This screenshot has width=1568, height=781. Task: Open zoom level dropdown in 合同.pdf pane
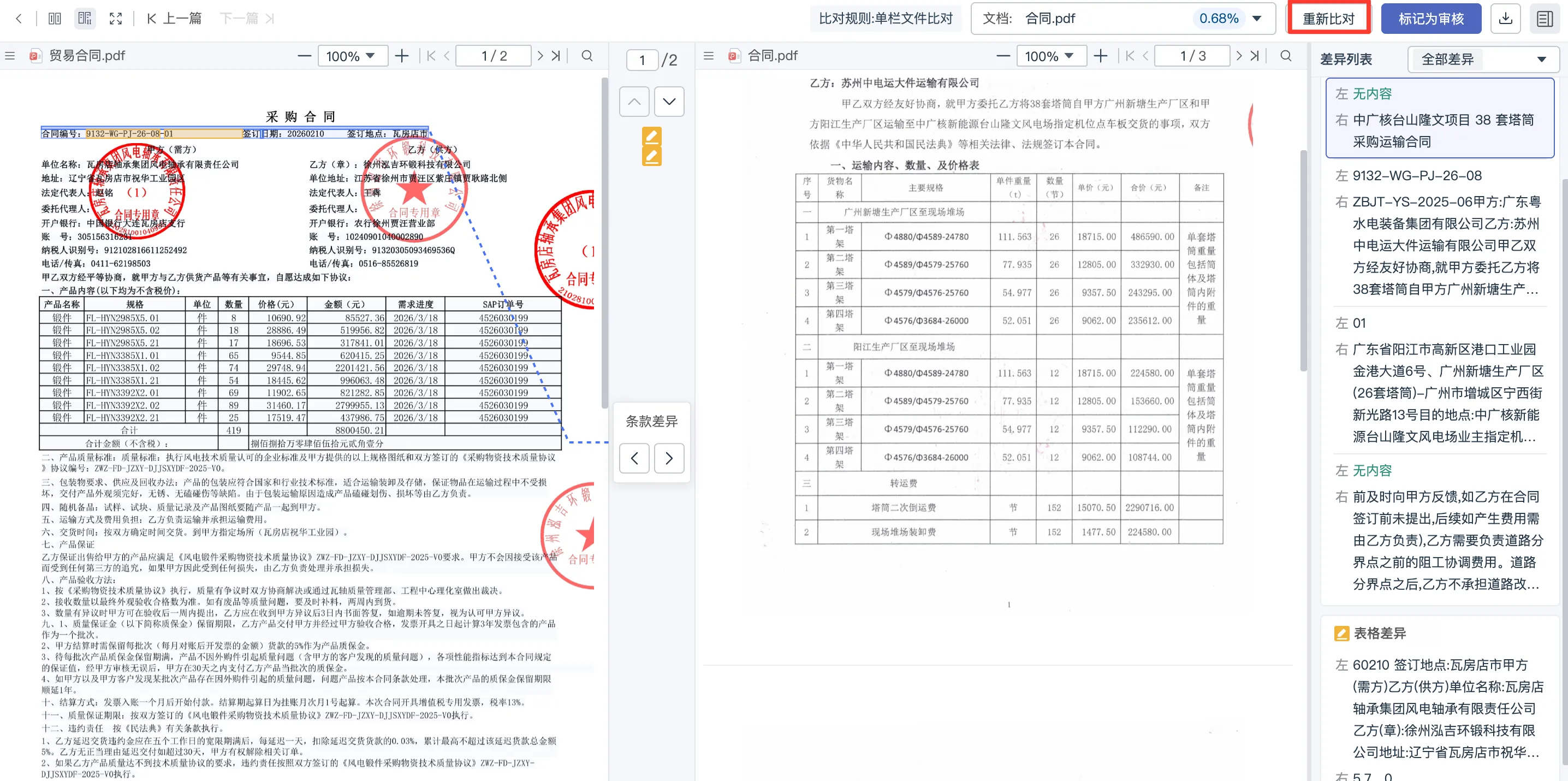click(x=1053, y=56)
